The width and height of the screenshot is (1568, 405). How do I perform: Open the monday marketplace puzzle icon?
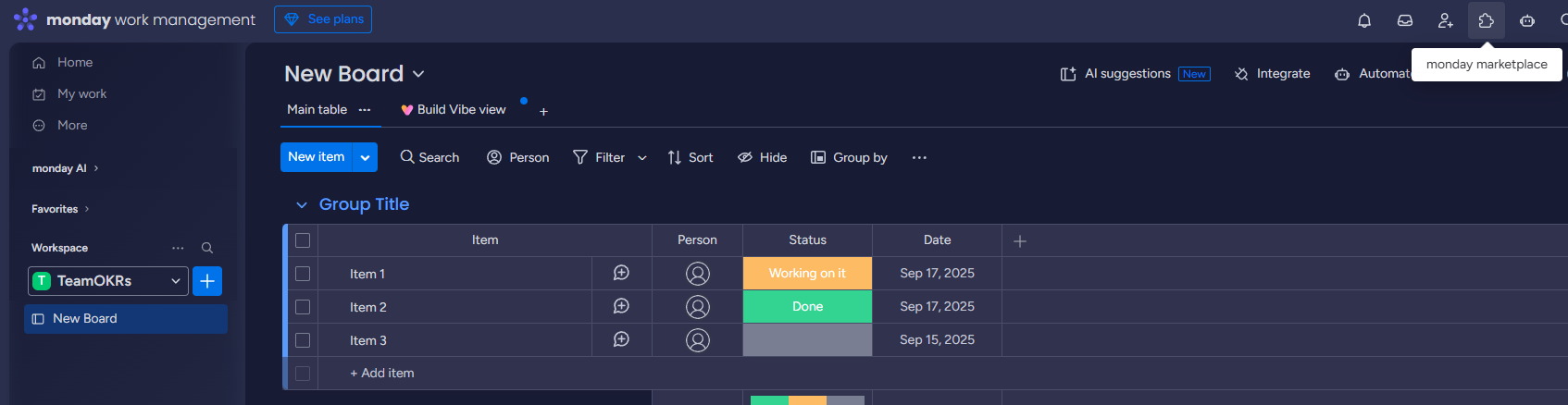click(x=1487, y=20)
